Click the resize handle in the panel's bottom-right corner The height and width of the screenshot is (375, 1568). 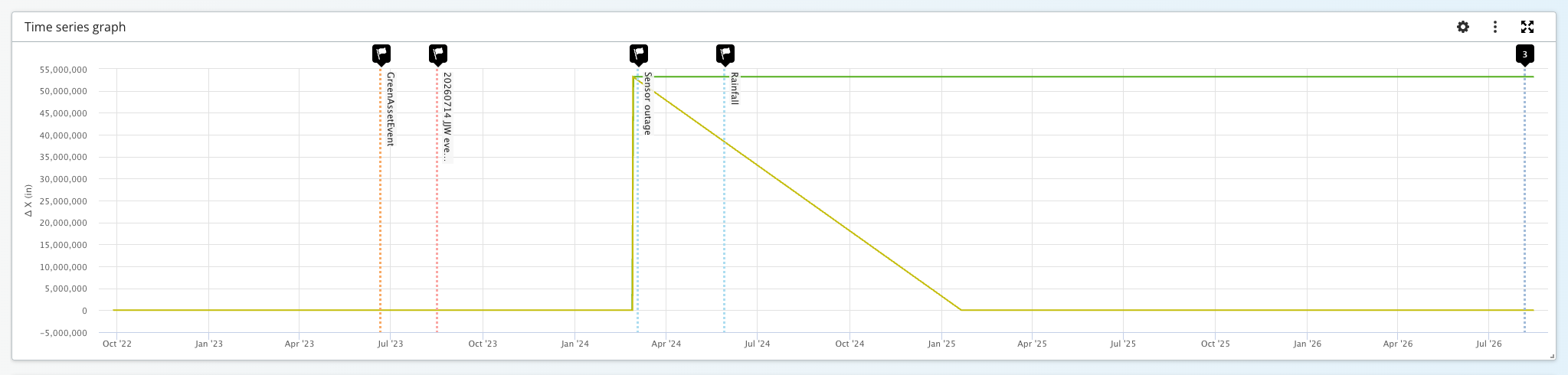click(x=1553, y=356)
